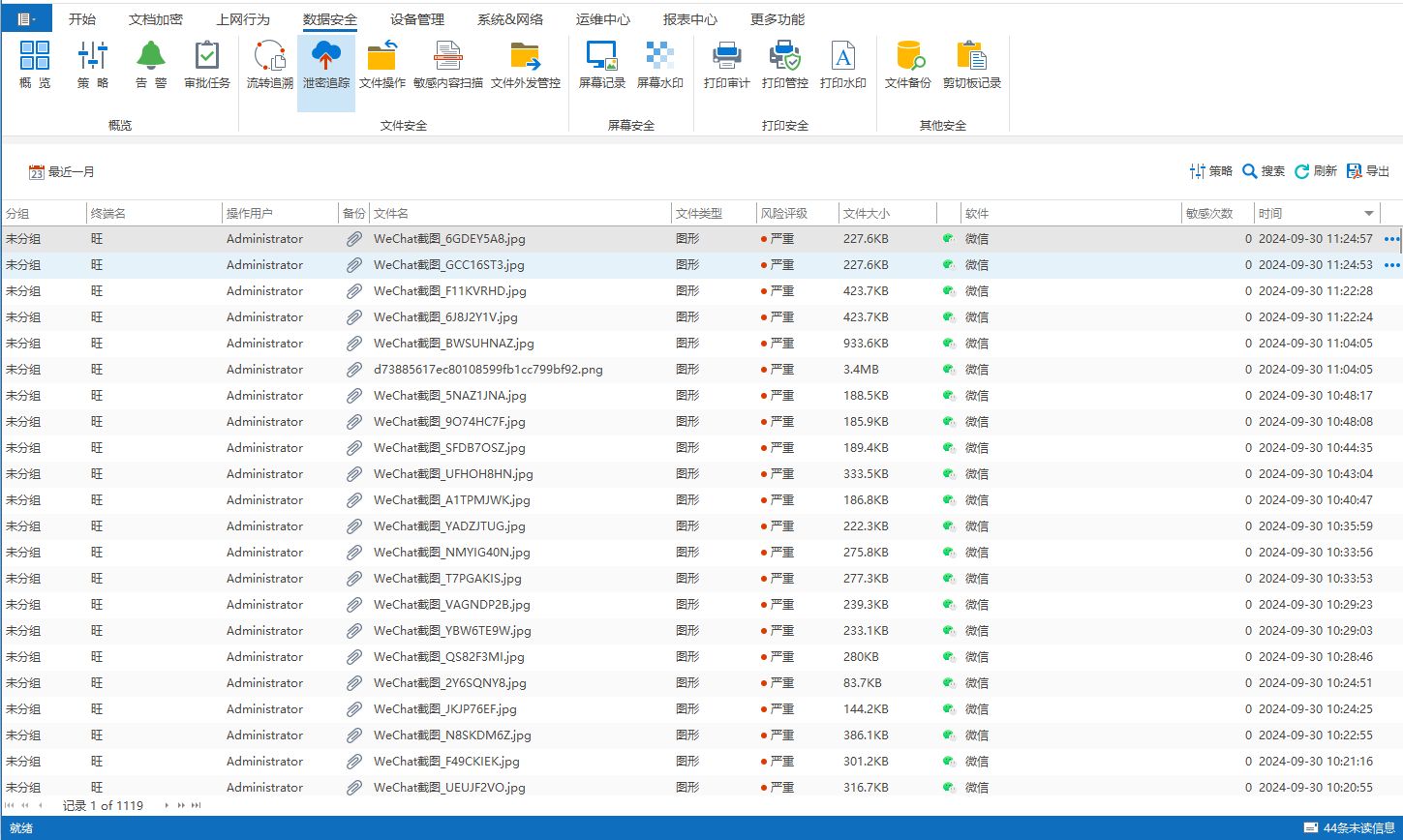Screen dimensions: 1403x840
Task: Sort by 操作用户 column header
Action: pos(279,213)
